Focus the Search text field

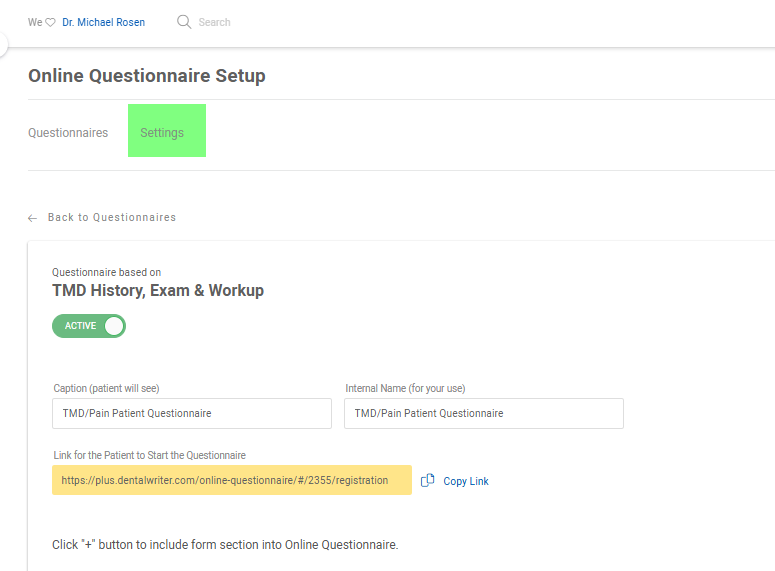pyautogui.click(x=214, y=22)
